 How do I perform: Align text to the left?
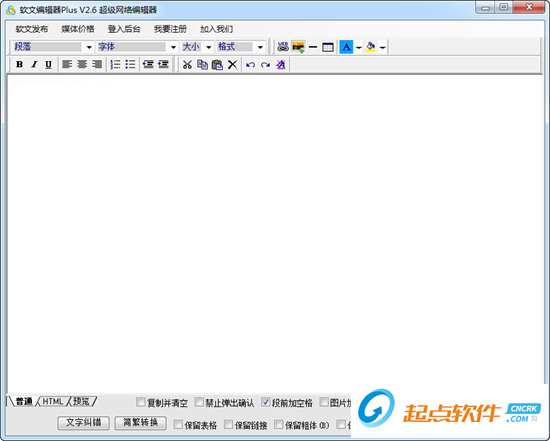(x=67, y=65)
